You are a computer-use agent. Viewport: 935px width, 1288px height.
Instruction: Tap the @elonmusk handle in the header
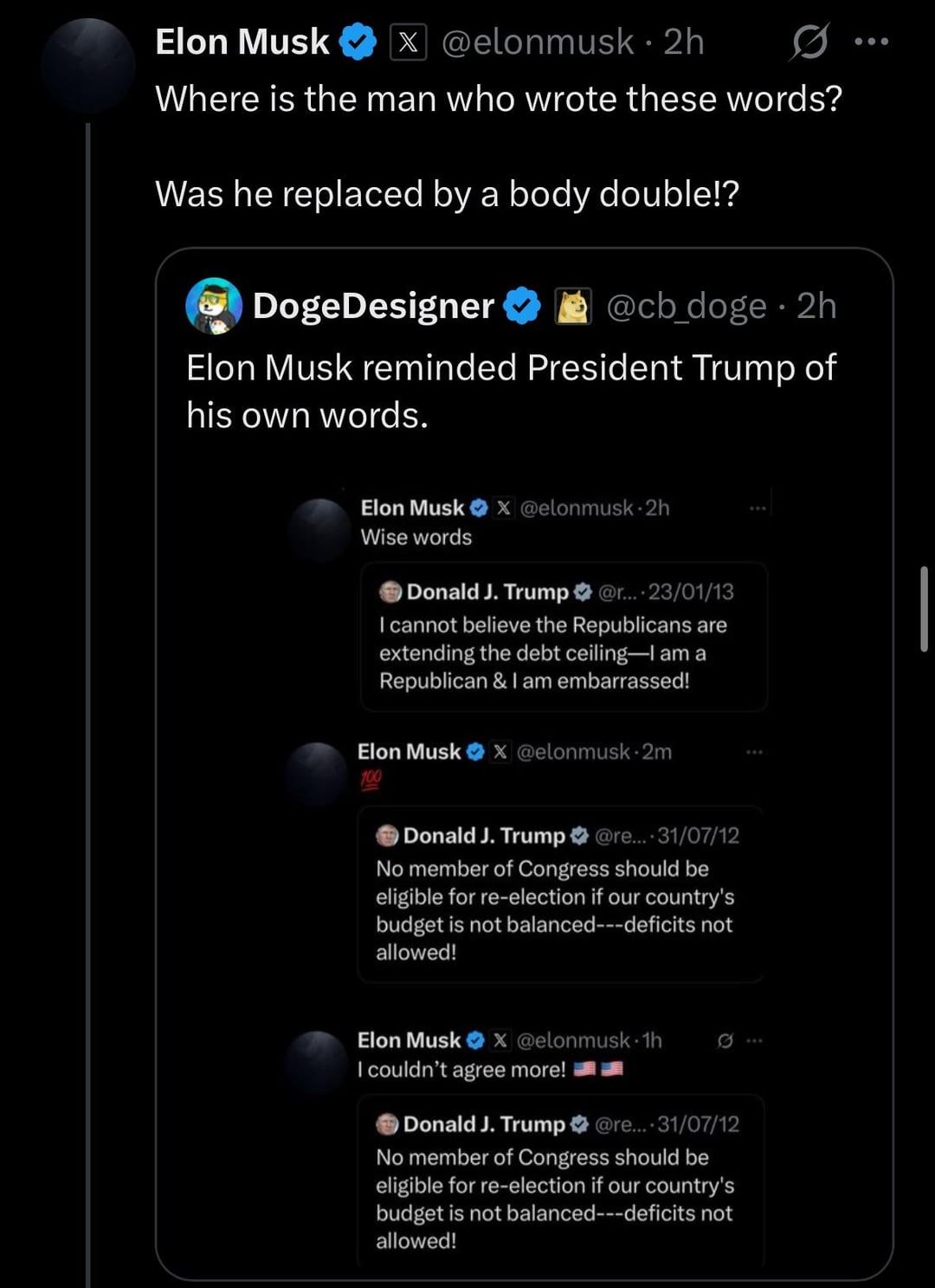point(538,42)
